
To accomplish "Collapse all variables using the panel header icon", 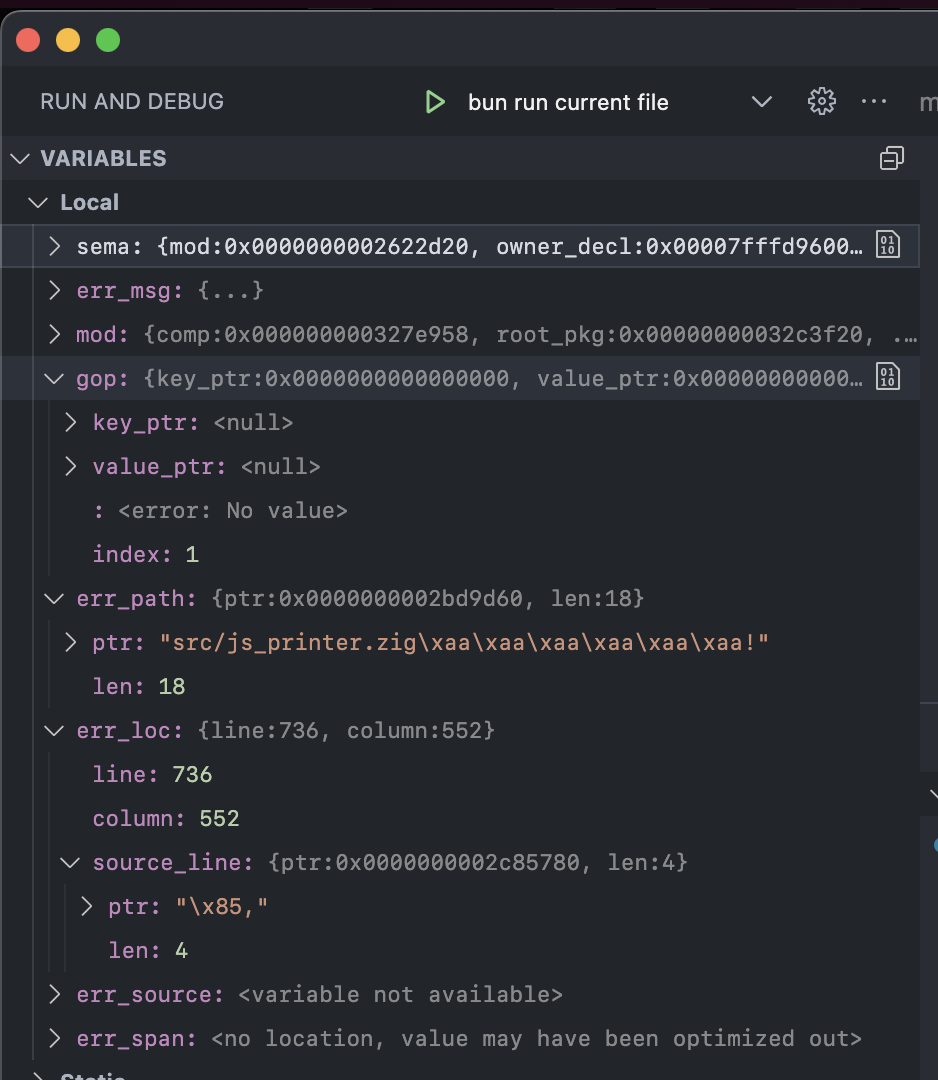I will coord(891,157).
